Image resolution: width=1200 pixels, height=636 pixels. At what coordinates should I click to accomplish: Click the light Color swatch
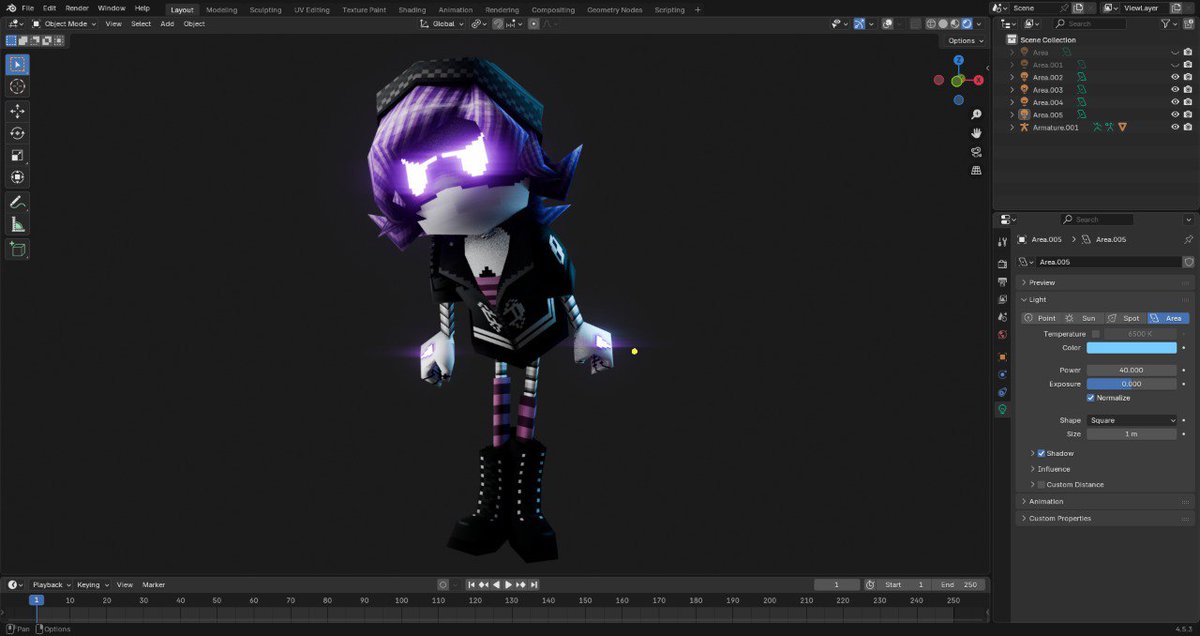point(1132,348)
